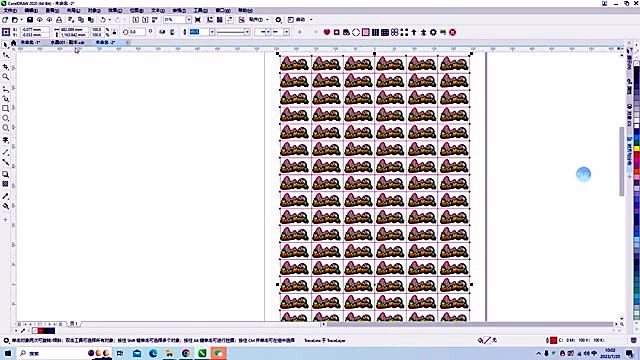
Task: Click the red heart plugin icon
Action: tap(327, 32)
